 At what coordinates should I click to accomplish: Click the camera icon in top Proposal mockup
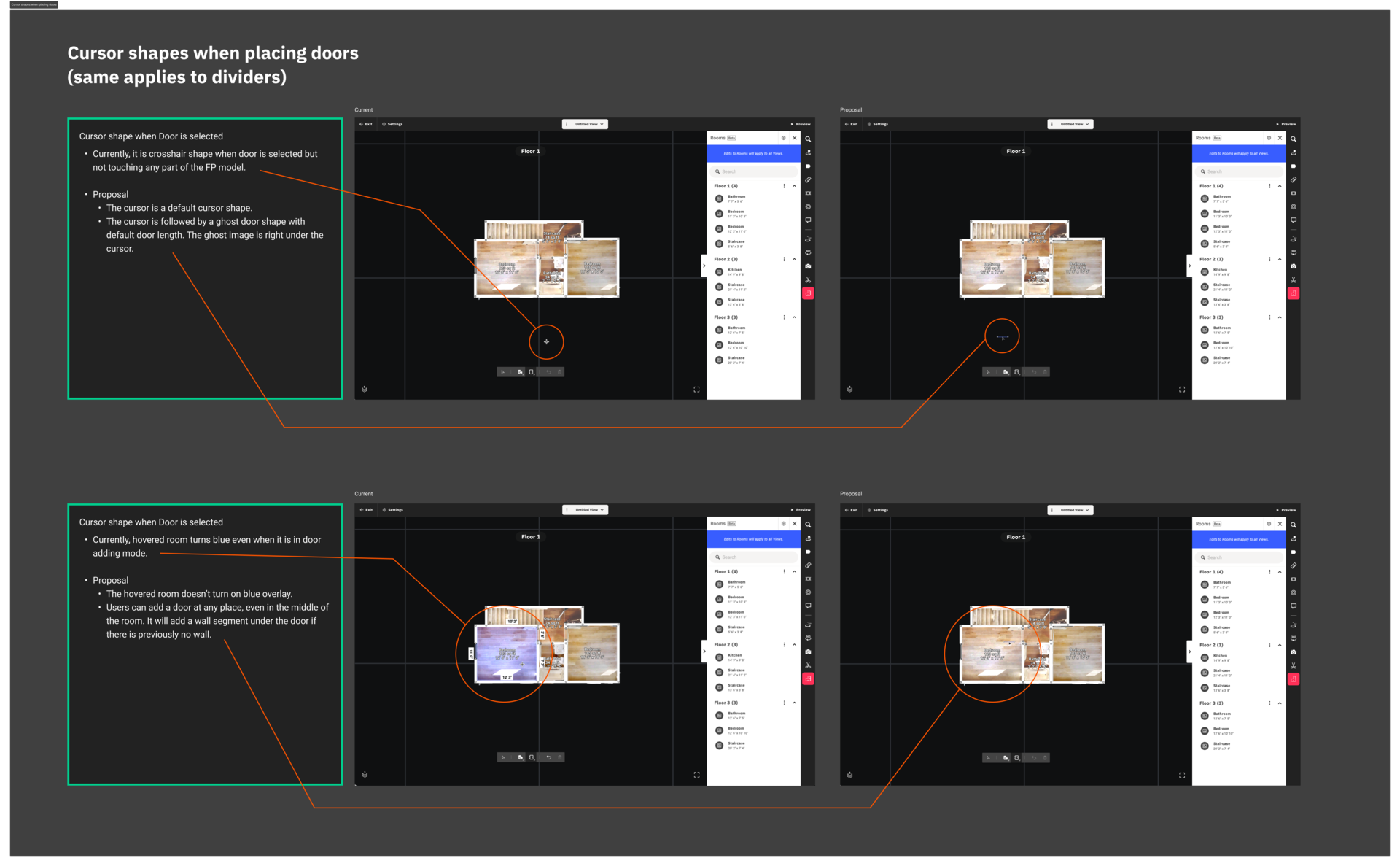1293,266
